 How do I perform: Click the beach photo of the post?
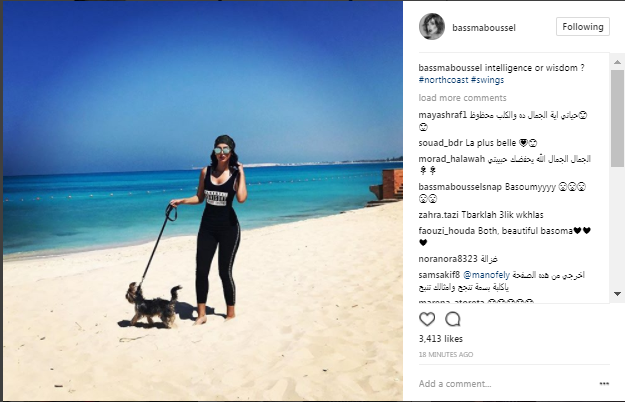(203, 200)
